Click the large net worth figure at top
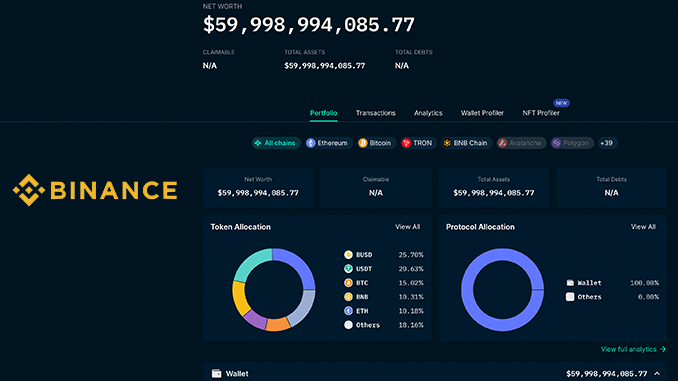Screen dimensions: 678x381 (309, 25)
